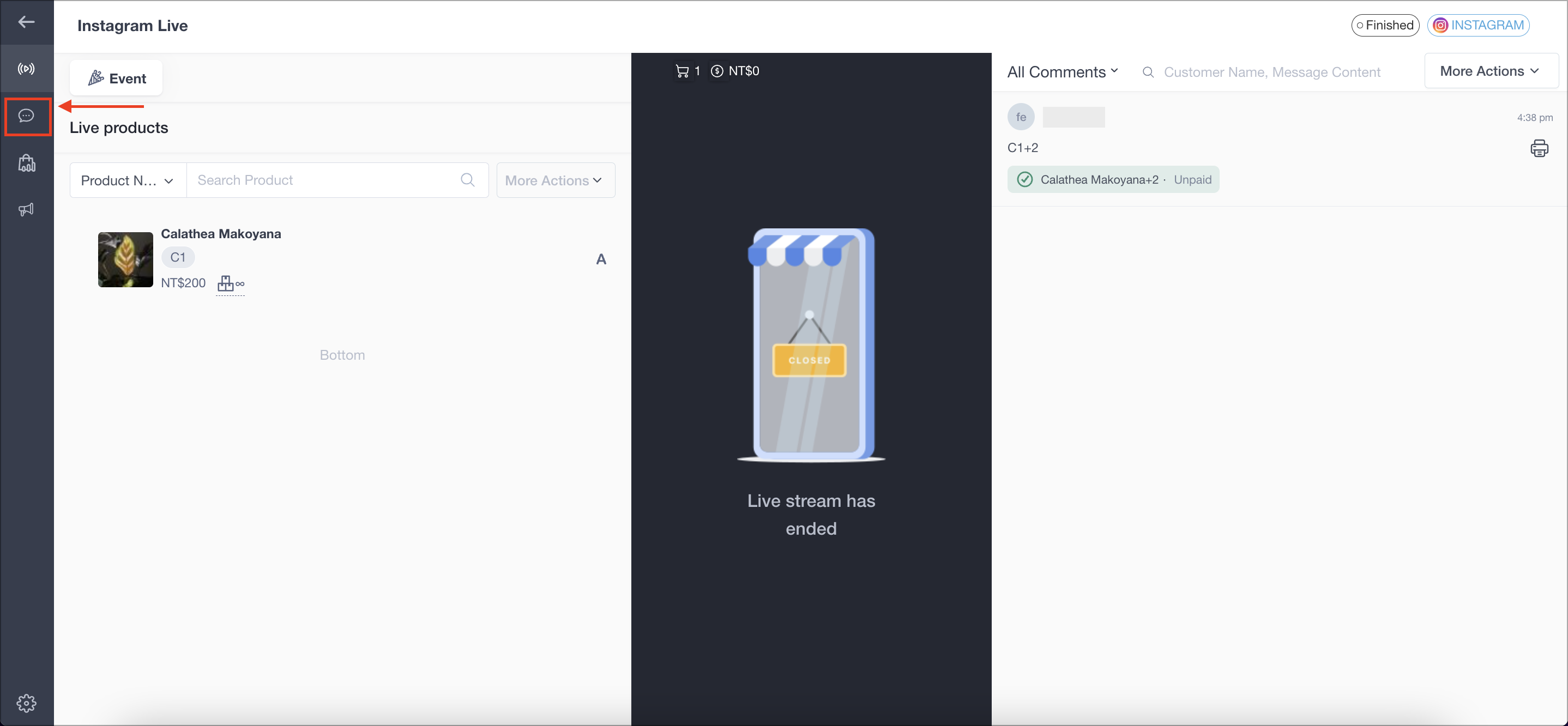Click the shopping cart count icon
This screenshot has width=1568, height=726.
coord(682,71)
